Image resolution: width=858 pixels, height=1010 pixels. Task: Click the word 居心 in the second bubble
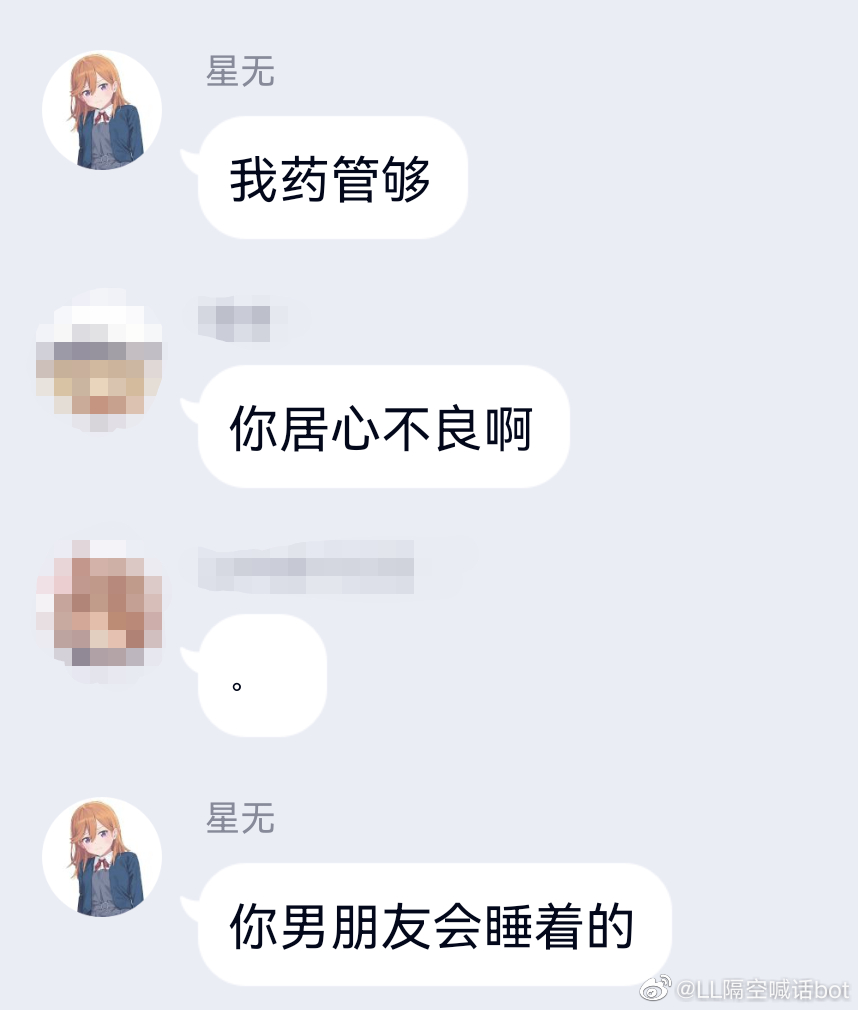click(x=305, y=428)
